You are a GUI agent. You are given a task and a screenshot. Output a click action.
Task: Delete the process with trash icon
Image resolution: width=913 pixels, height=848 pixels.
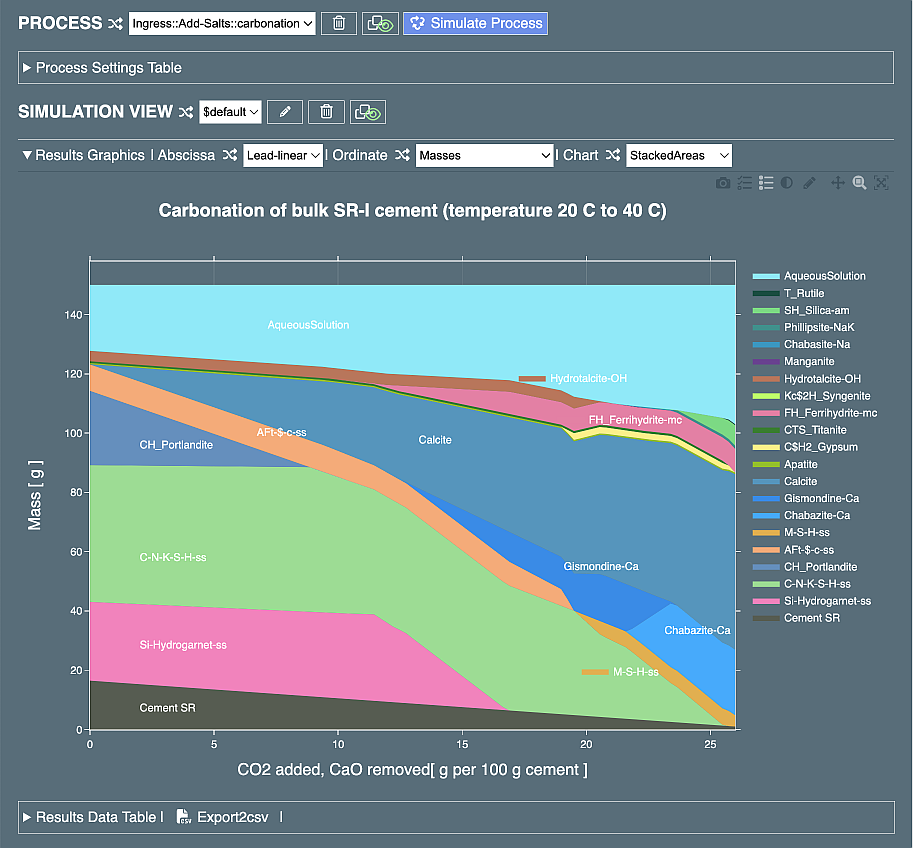(339, 23)
